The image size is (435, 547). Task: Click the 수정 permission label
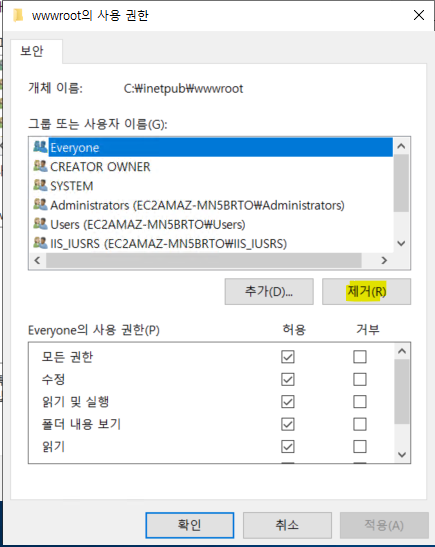click(53, 379)
